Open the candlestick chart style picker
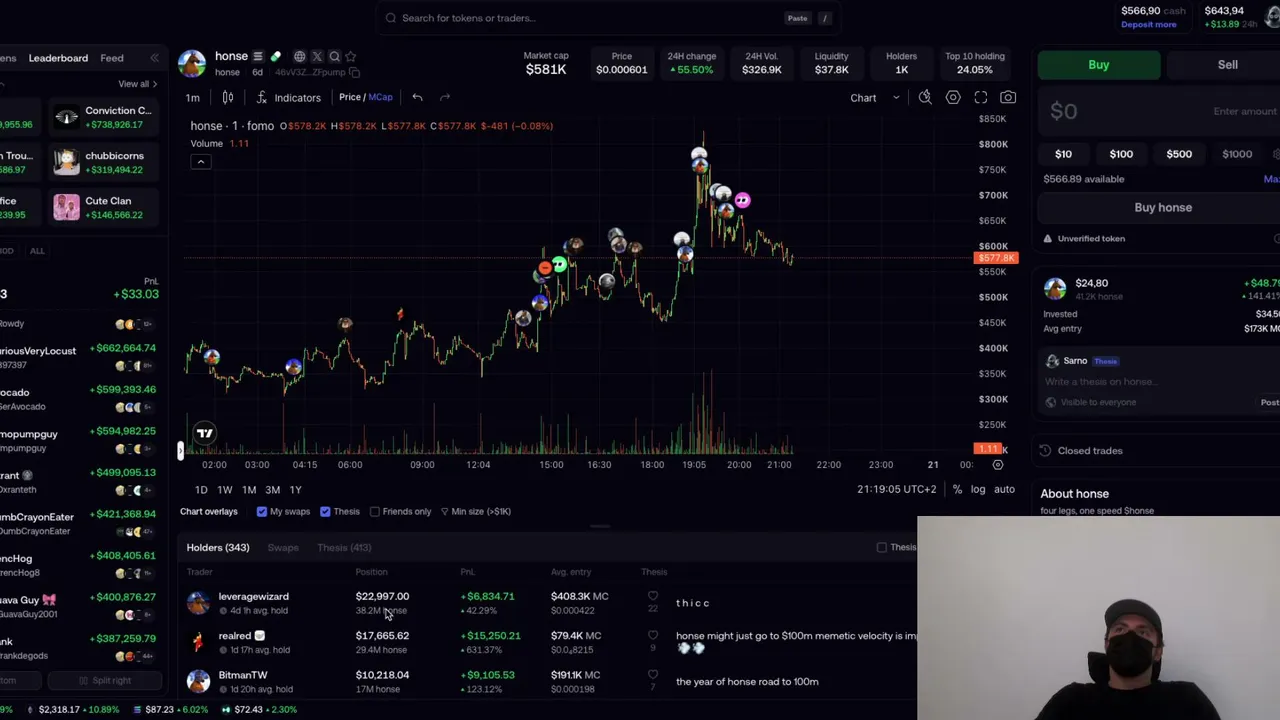Viewport: 1280px width, 720px height. 228,97
